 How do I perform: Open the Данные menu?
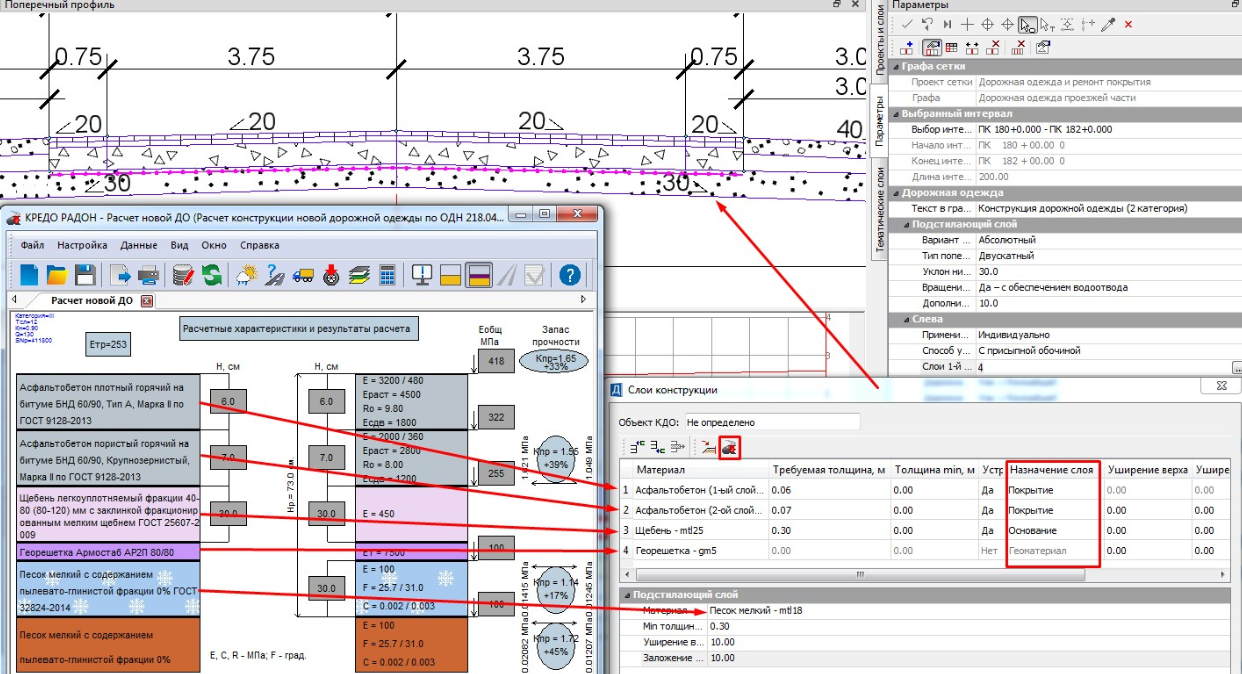[x=138, y=245]
